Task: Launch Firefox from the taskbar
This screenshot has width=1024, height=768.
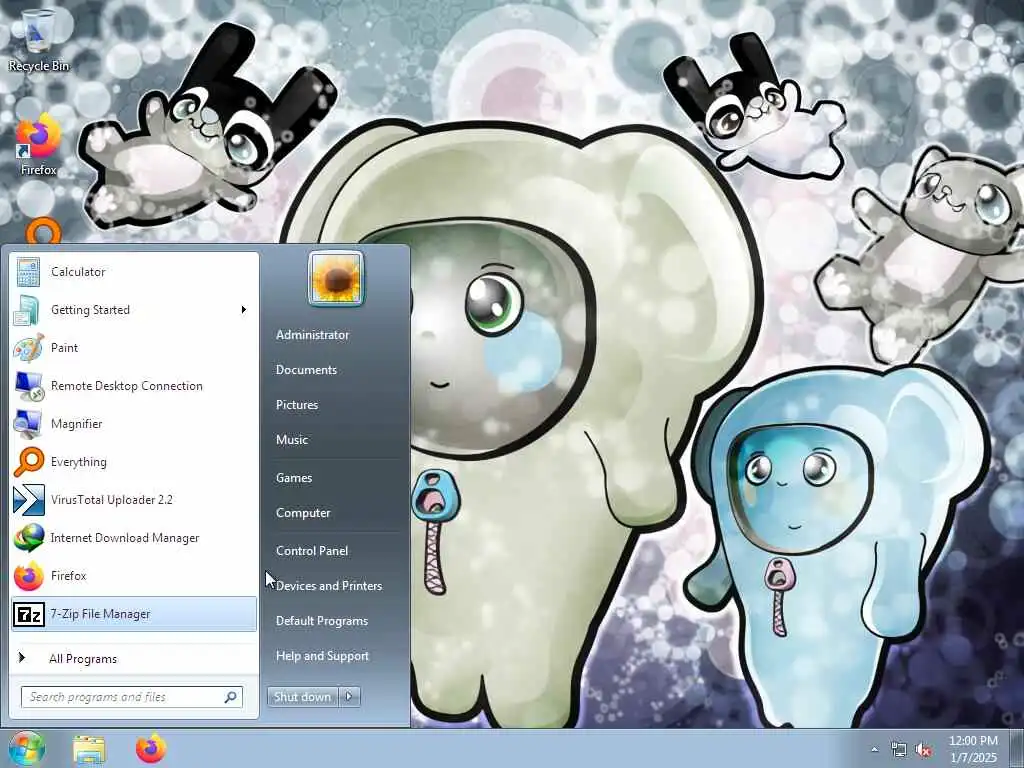Action: click(151, 748)
